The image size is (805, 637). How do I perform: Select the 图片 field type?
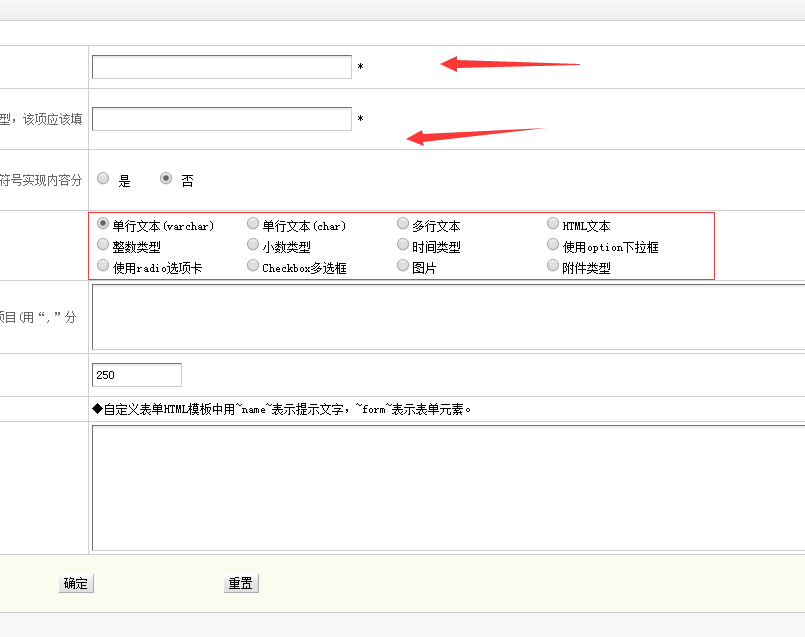coord(403,266)
